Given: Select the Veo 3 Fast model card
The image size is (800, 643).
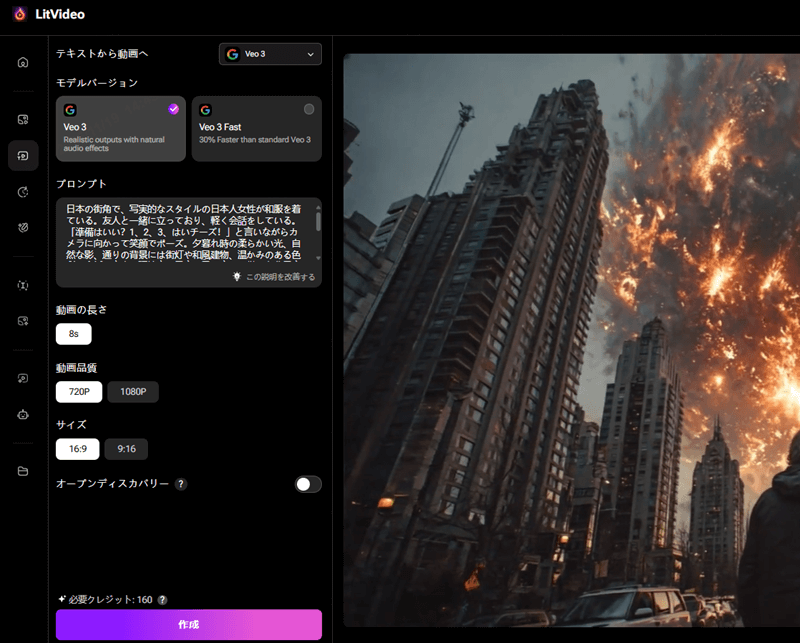Looking at the screenshot, I should click(256, 128).
